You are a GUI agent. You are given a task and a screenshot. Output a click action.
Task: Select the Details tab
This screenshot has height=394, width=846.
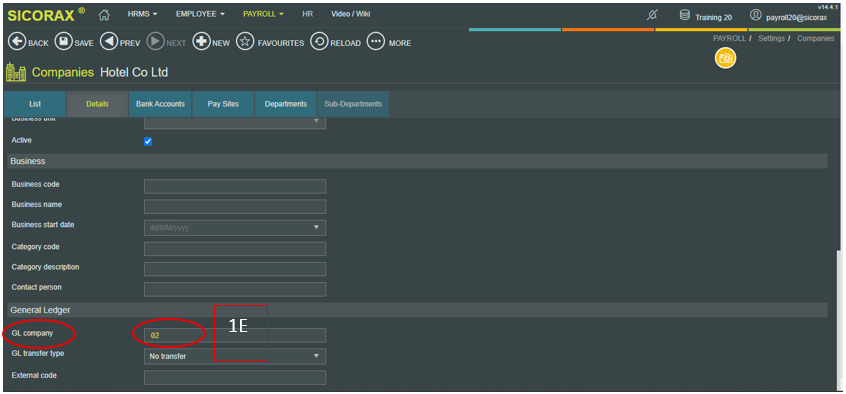point(97,104)
